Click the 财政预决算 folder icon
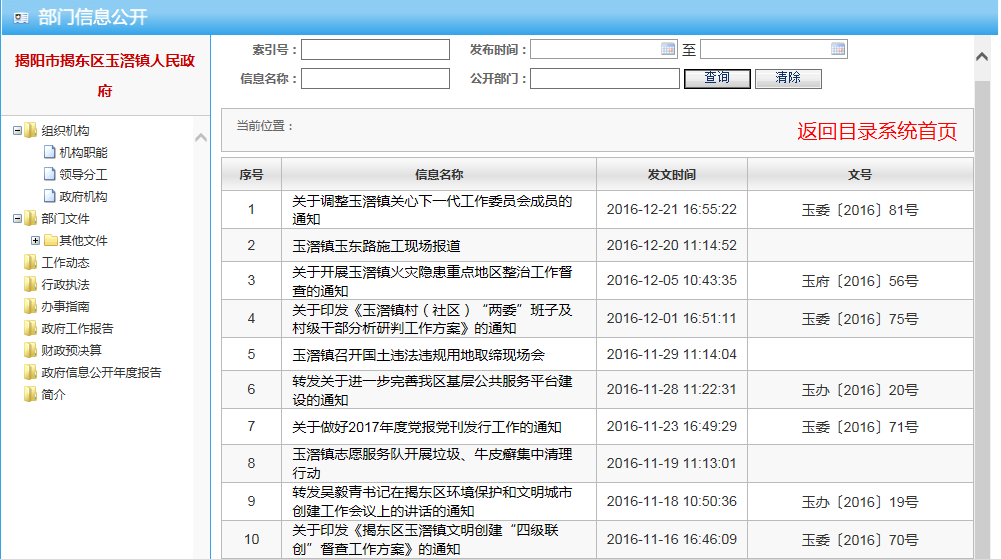This screenshot has height=560, width=1001. (x=30, y=350)
